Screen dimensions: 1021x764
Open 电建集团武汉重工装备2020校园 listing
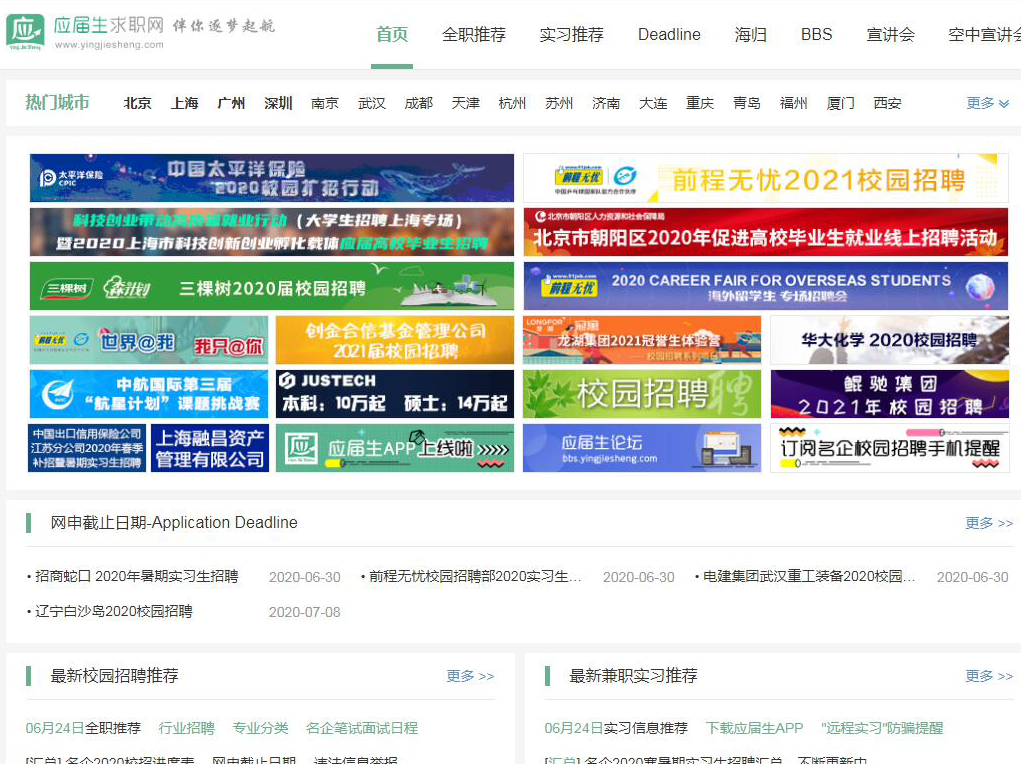tap(809, 576)
